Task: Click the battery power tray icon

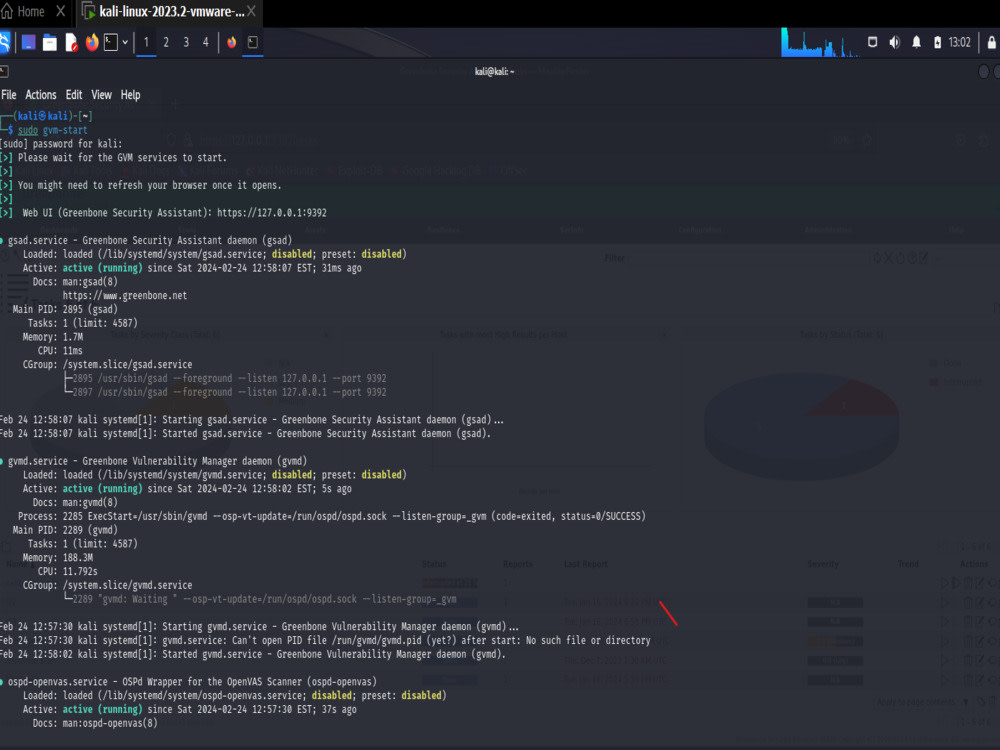Action: pyautogui.click(x=938, y=42)
